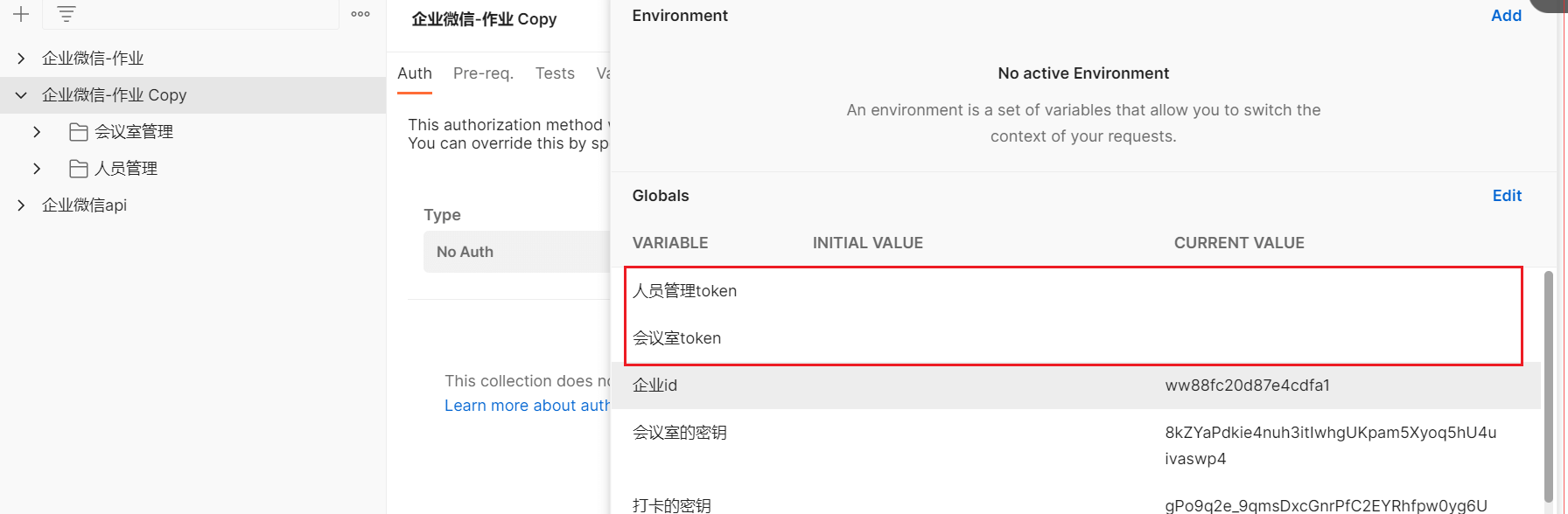Expand the 企业微信api collection
Viewport: 1568px width, 514px height.
coord(22,205)
